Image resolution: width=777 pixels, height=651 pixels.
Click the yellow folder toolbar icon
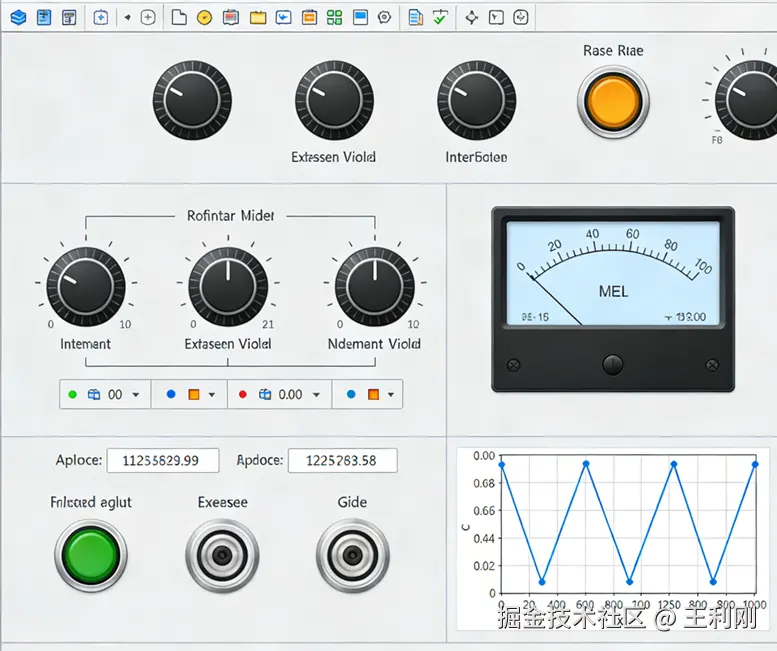pos(257,17)
